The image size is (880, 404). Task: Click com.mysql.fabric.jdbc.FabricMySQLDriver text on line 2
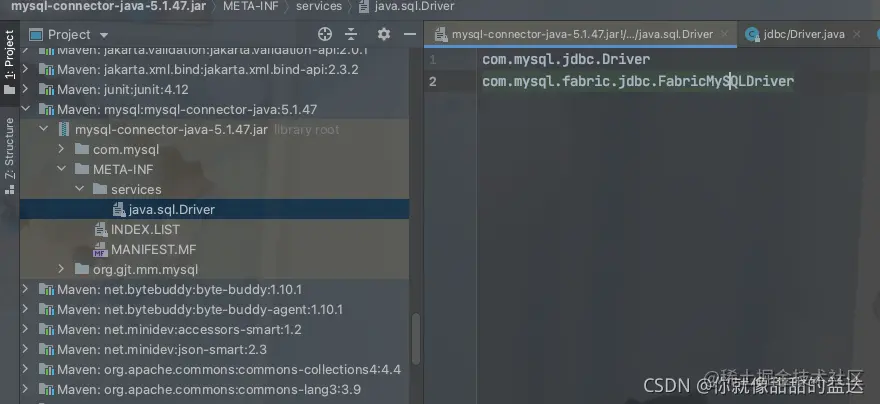(x=638, y=81)
